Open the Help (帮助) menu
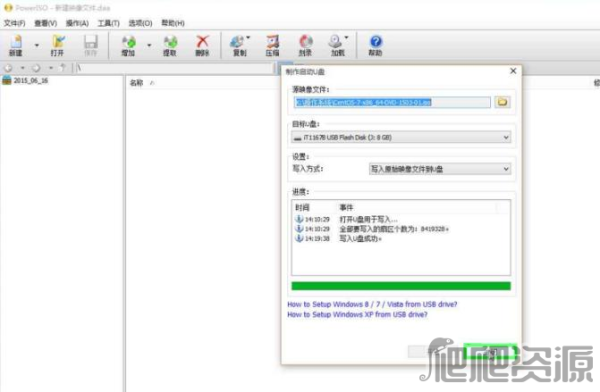This screenshot has height=392, width=600. coord(173,23)
